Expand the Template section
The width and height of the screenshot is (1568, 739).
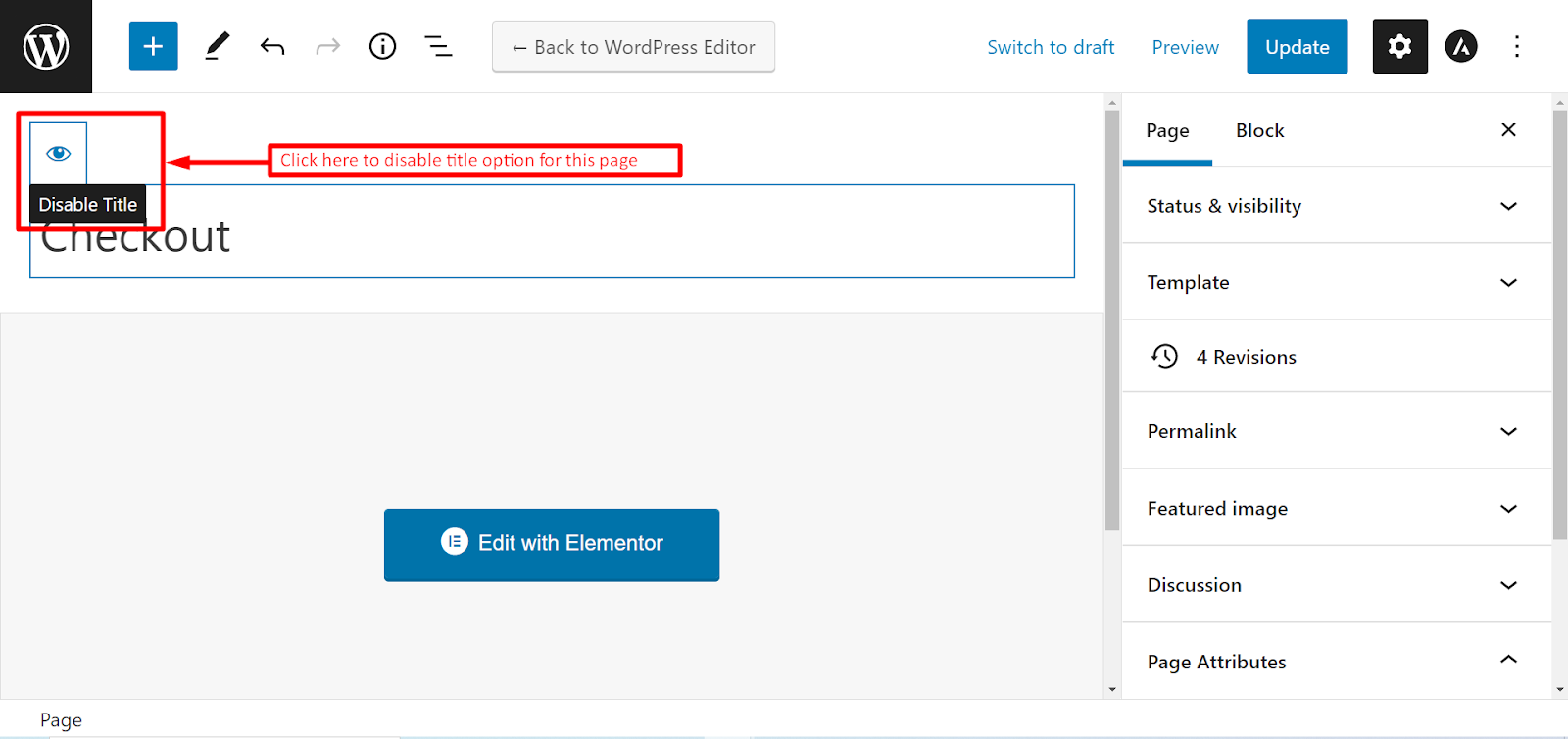(1337, 282)
